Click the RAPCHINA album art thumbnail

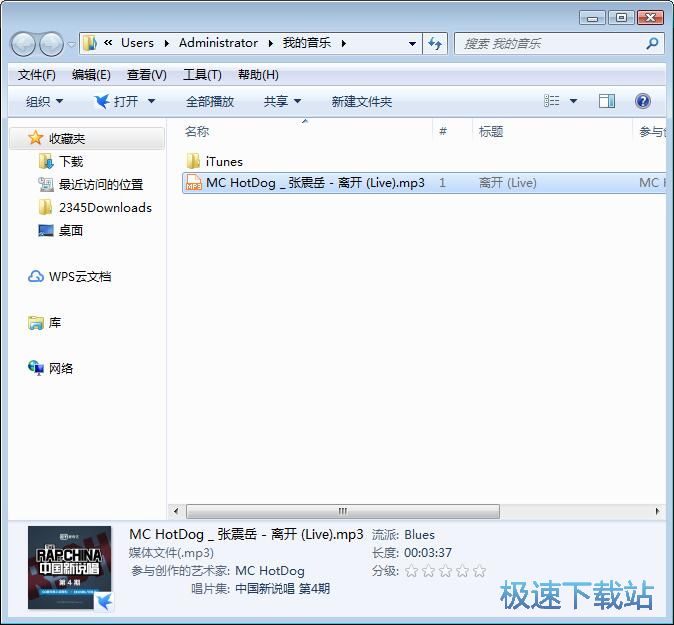pyautogui.click(x=70, y=567)
